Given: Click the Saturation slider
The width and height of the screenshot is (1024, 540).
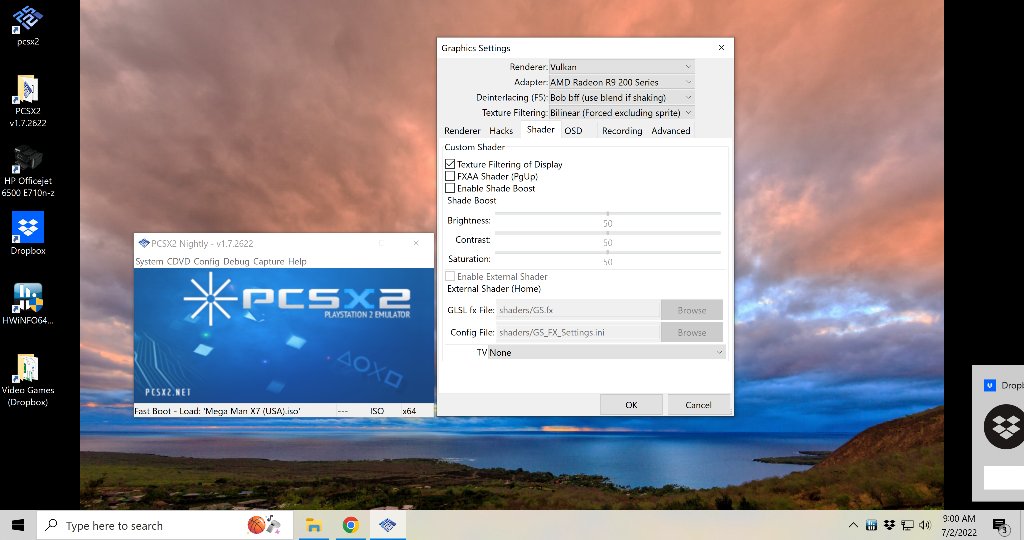Looking at the screenshot, I should [x=607, y=252].
